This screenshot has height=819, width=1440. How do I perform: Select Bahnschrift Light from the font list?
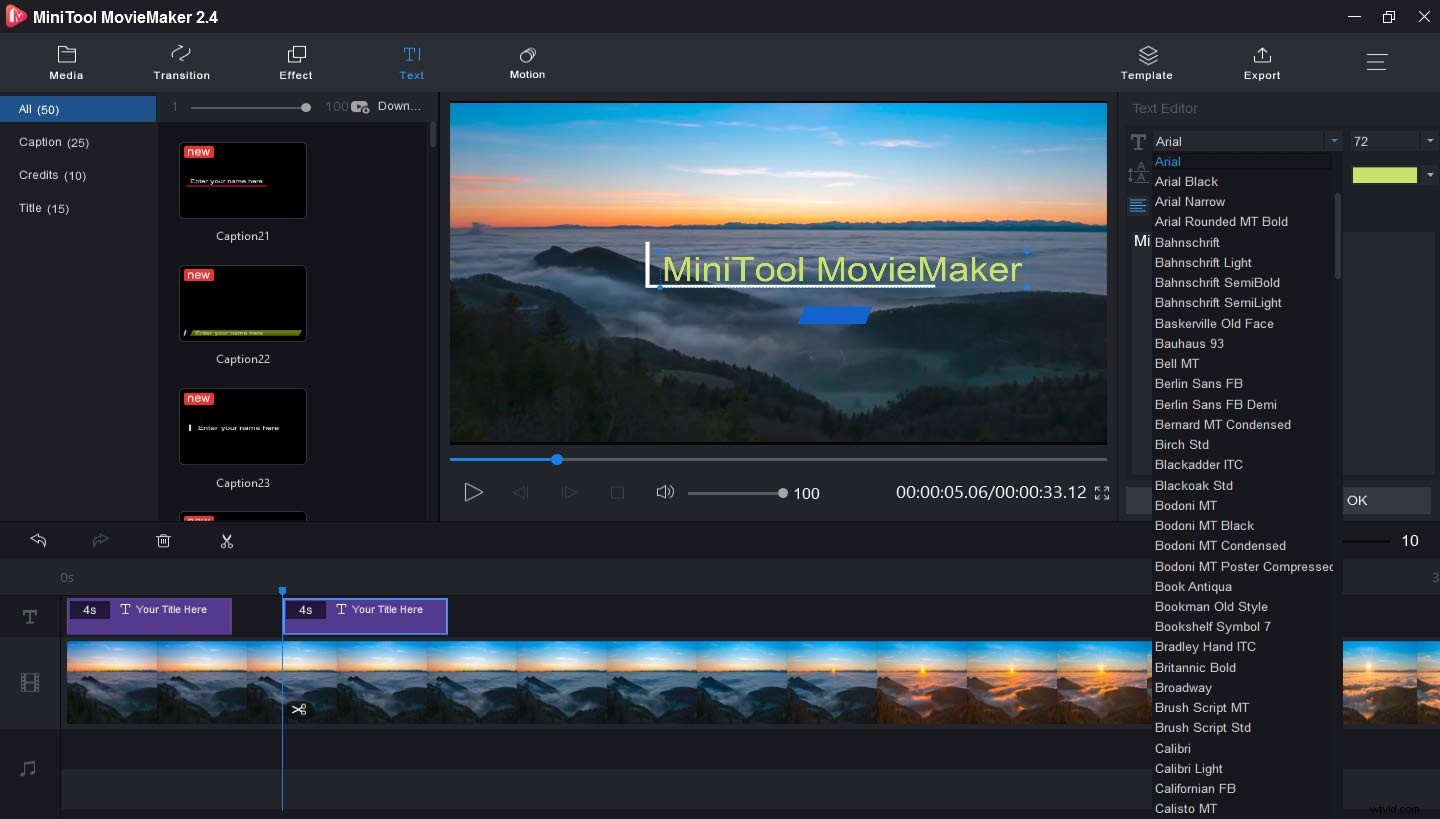click(1203, 262)
